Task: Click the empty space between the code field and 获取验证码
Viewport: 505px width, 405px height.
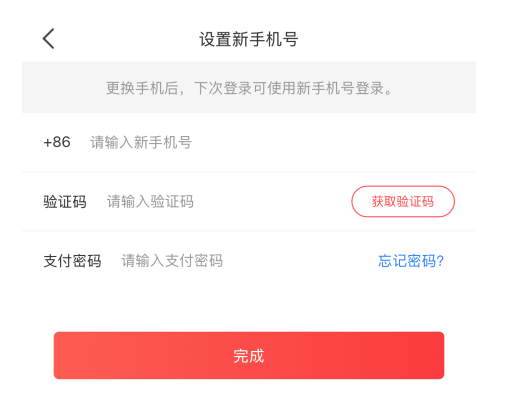Action: (x=272, y=202)
